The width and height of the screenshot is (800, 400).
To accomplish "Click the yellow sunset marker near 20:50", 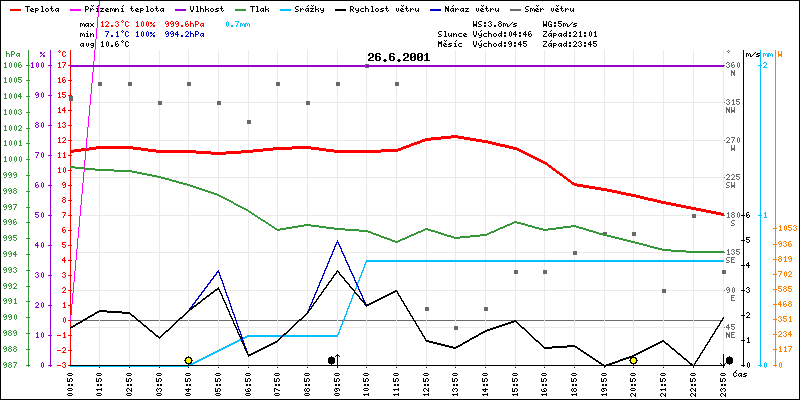I will (x=633, y=360).
